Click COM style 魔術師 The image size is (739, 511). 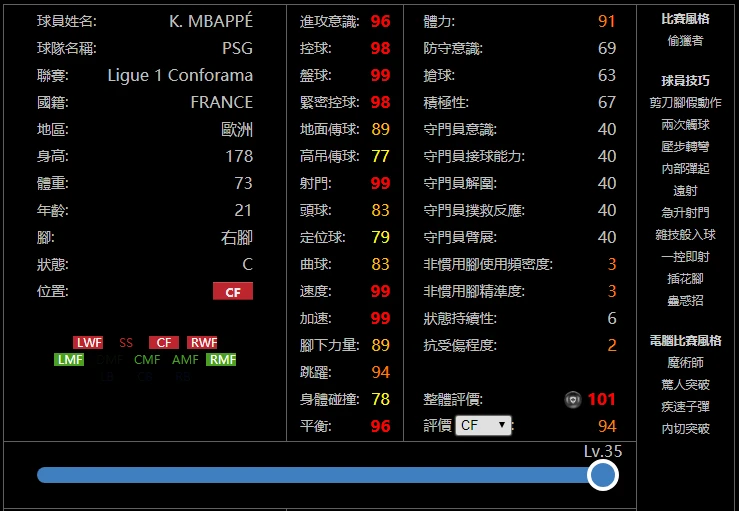pyautogui.click(x=685, y=363)
